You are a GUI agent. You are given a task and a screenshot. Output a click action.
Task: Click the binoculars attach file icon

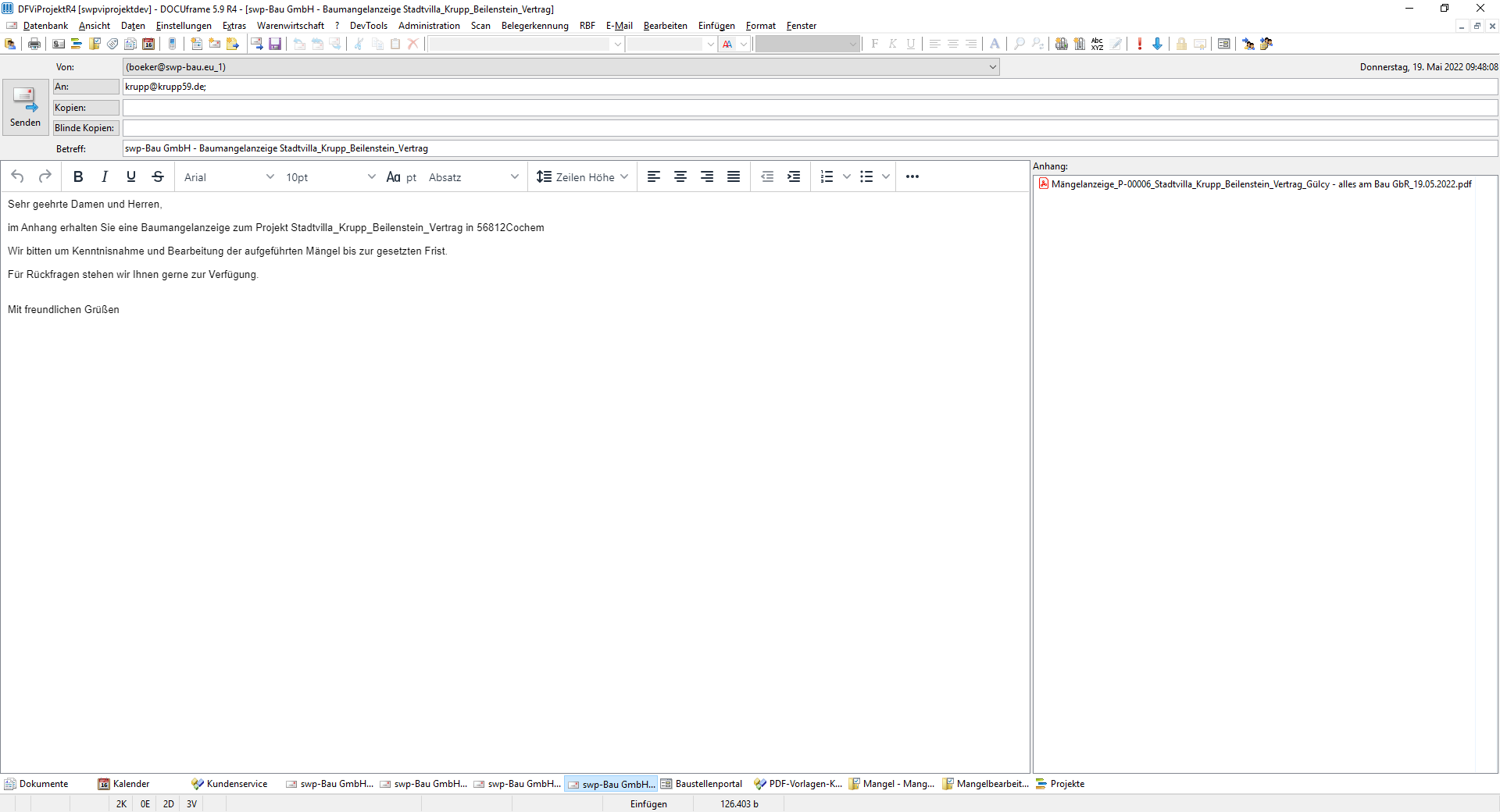point(1062,44)
